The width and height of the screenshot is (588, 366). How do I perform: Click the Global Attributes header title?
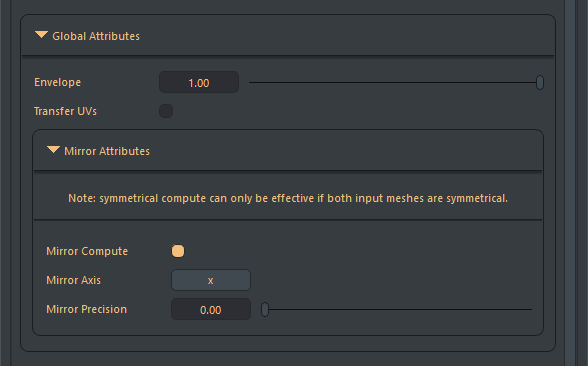tap(96, 36)
